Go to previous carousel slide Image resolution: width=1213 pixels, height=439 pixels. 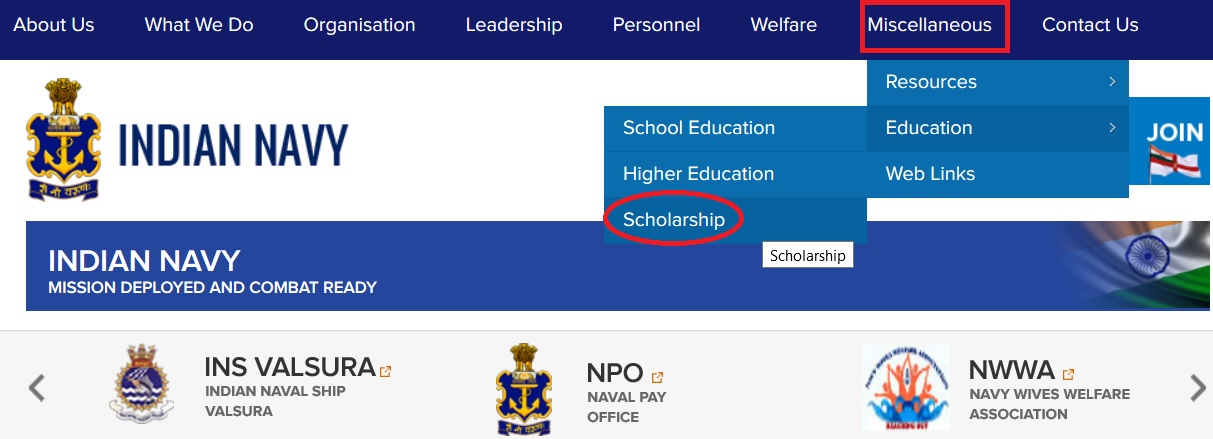click(x=37, y=387)
